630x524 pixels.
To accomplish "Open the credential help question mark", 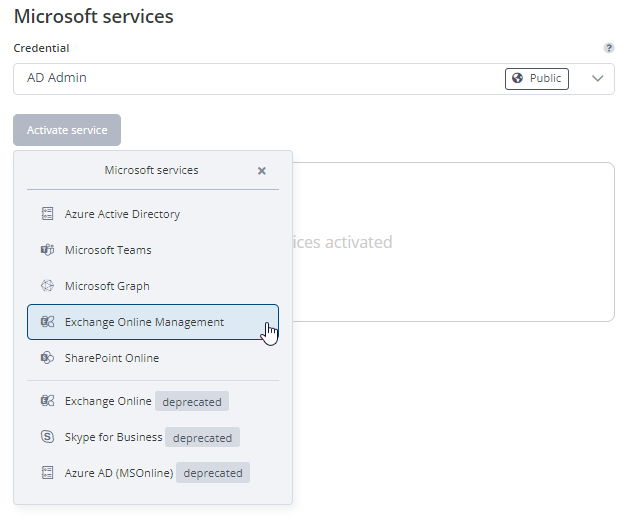I will pyautogui.click(x=608, y=48).
